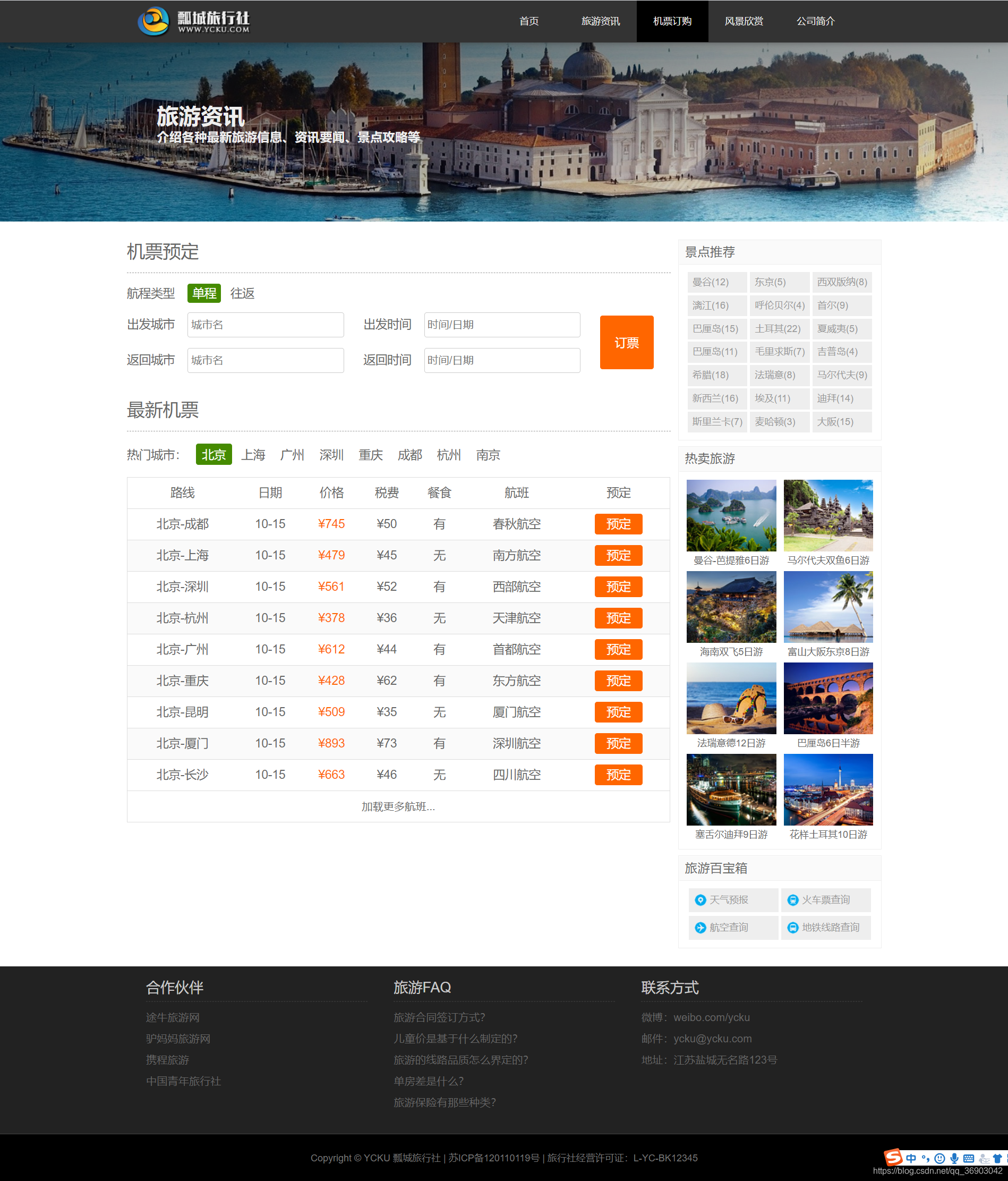
Task: Open the 大阪(15) destination tag
Action: pyautogui.click(x=842, y=422)
